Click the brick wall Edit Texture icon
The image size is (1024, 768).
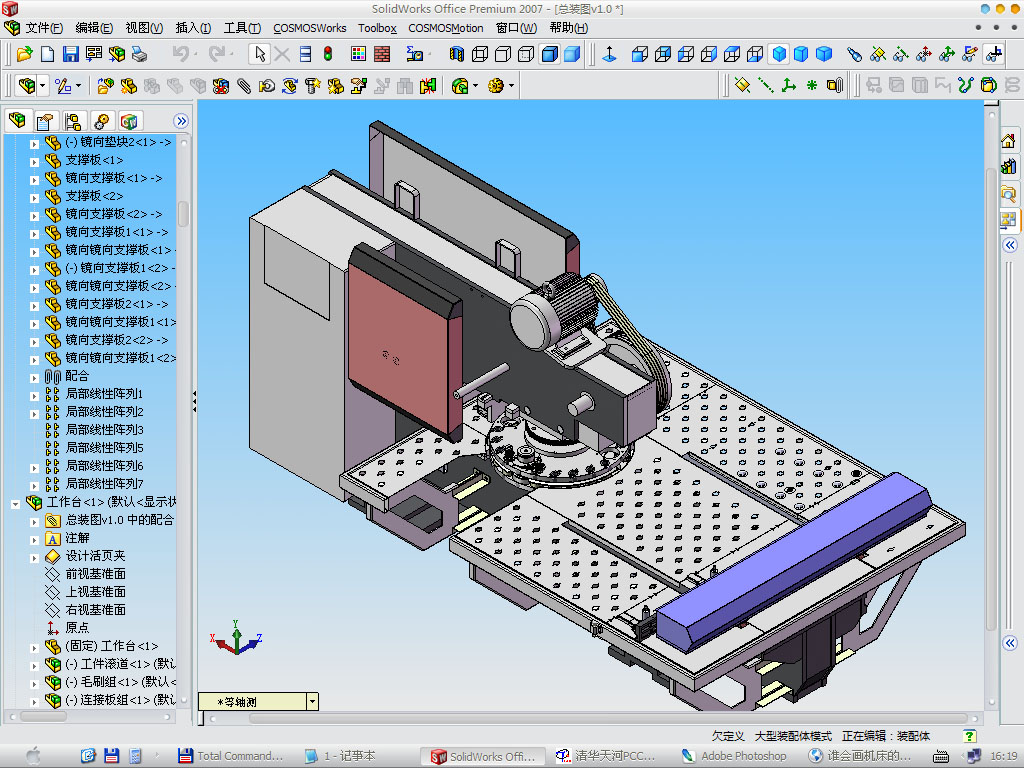tap(382, 54)
